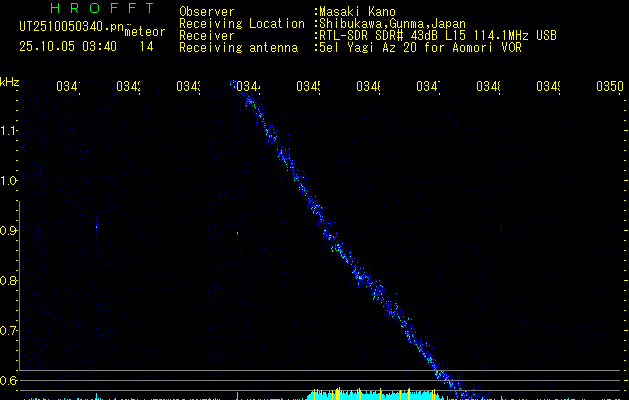Viewport: 629px width, 400px height.
Task: Click RTL-SDR SDR# receiver description
Action: [438, 36]
